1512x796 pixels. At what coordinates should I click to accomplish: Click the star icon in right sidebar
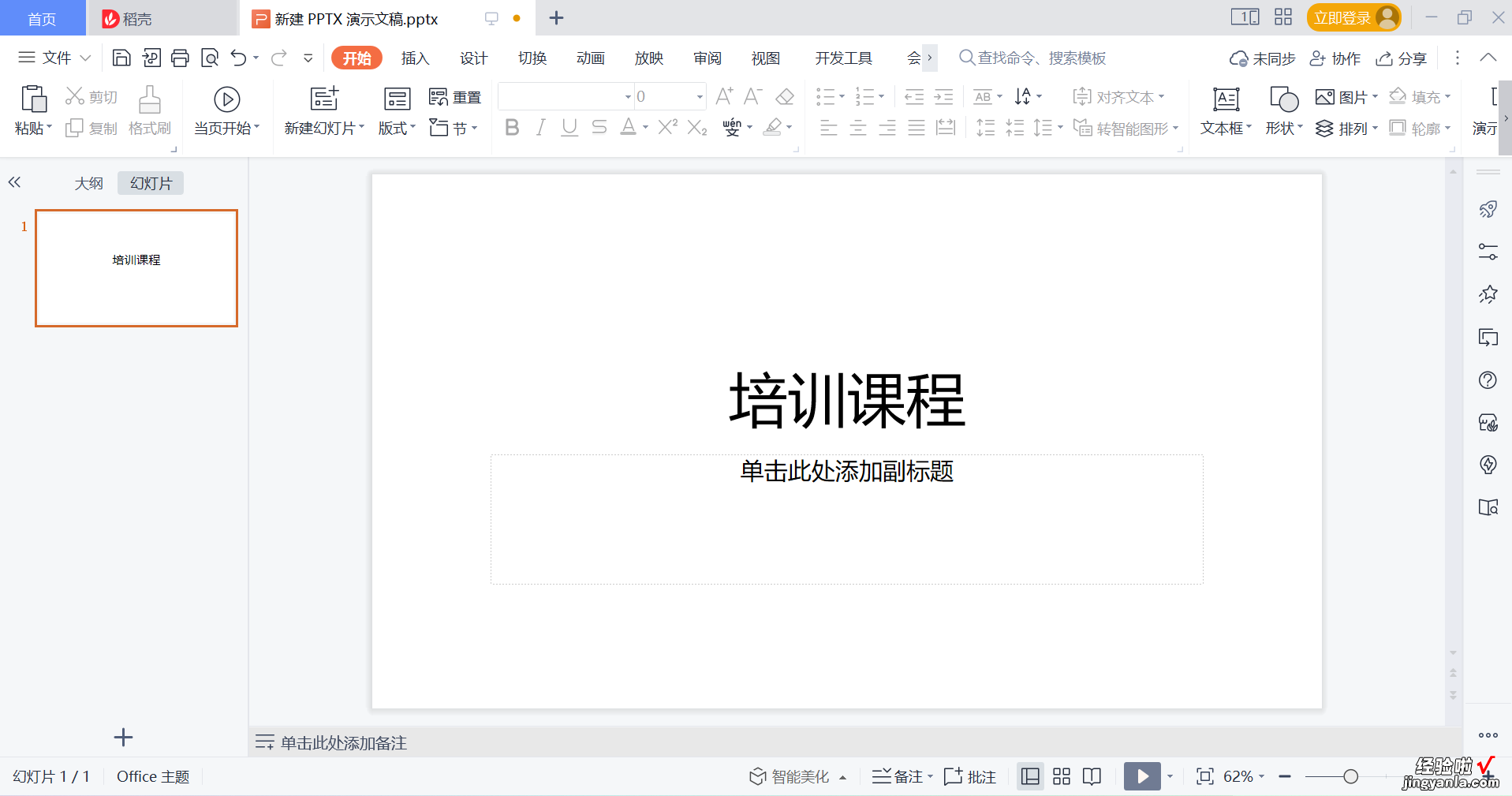click(x=1488, y=294)
